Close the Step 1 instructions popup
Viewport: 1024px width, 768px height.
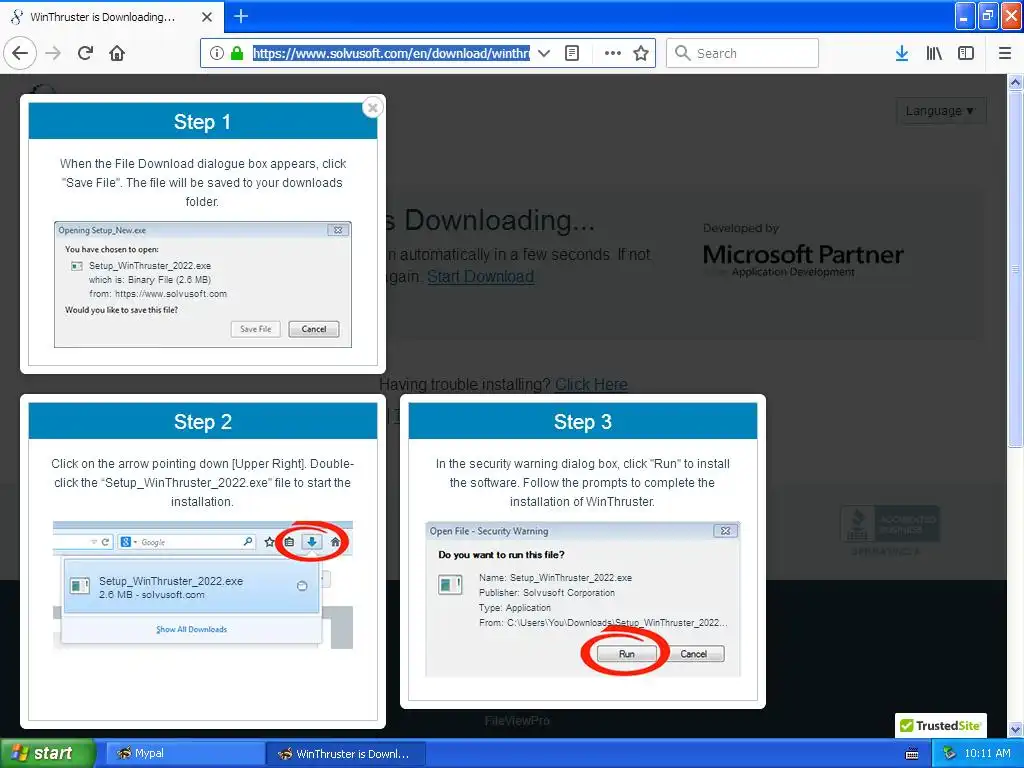[x=373, y=107]
